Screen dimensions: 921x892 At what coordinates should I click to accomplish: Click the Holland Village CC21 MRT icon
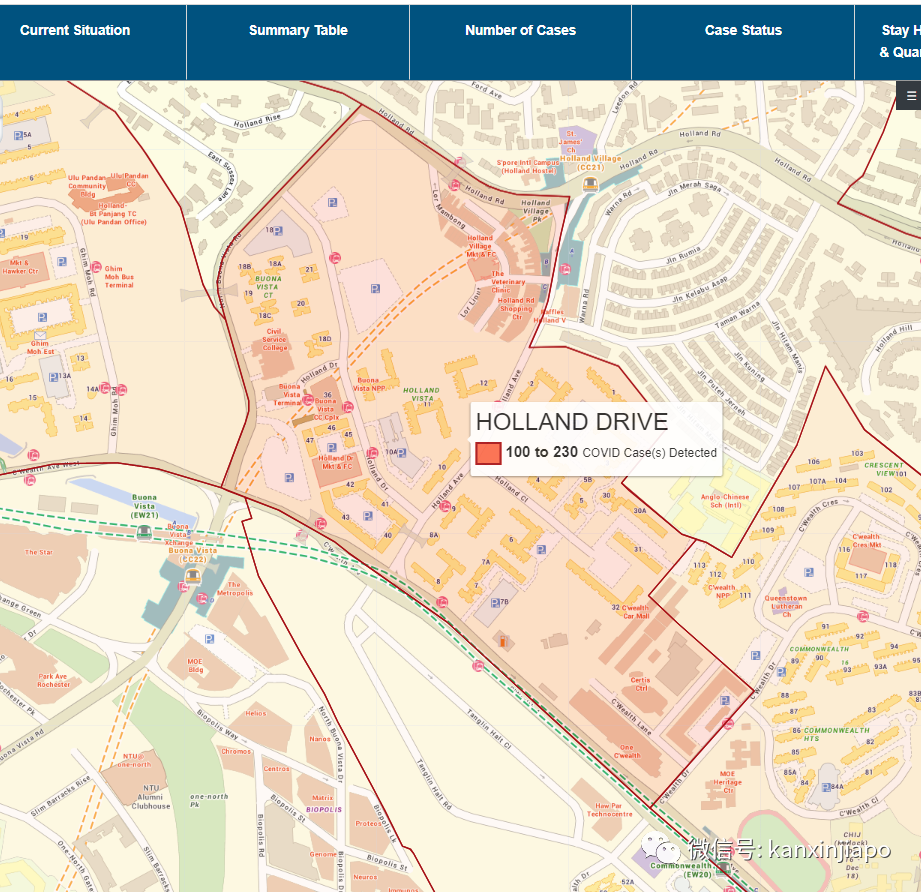pos(590,184)
